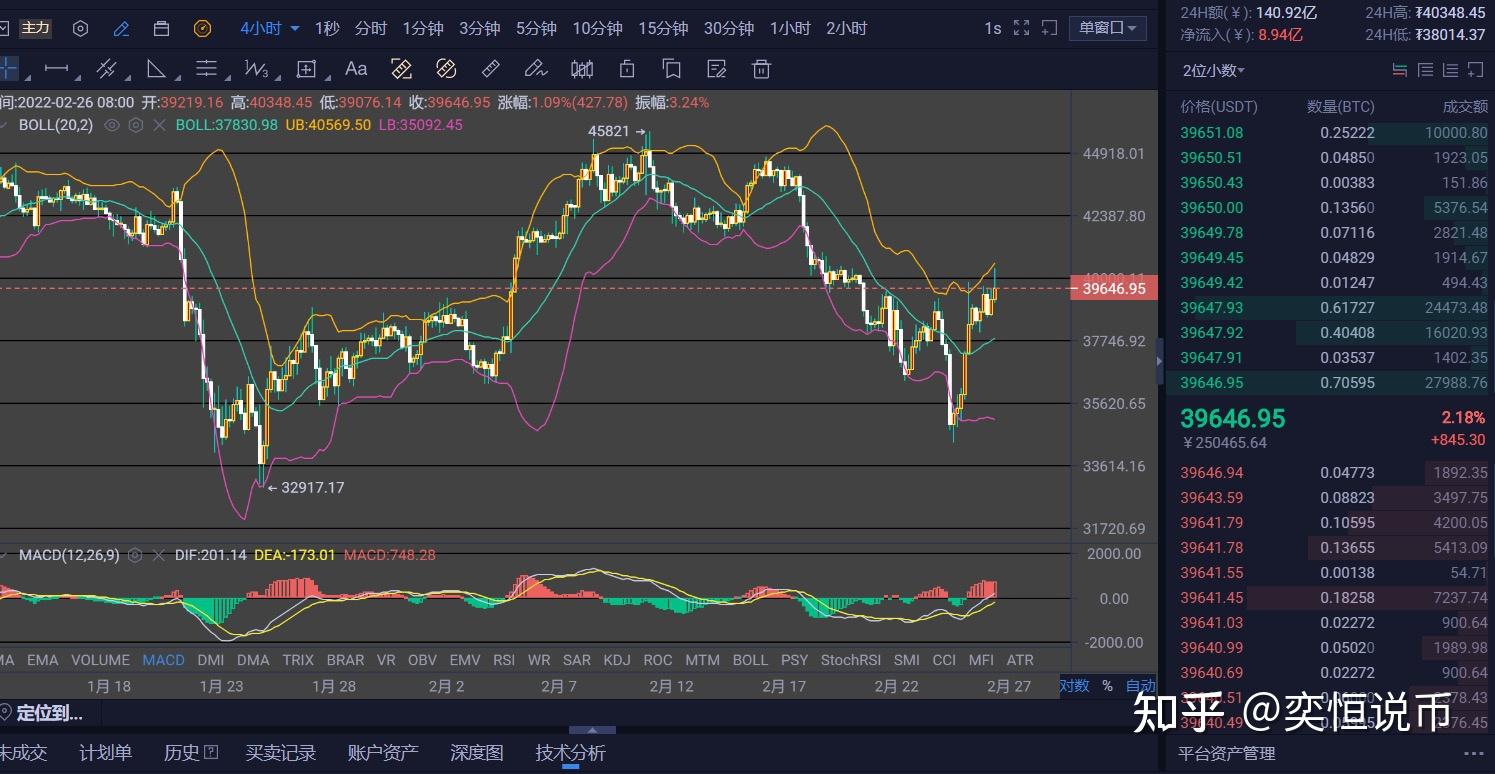The image size is (1495, 774).
Task: Click the lock drawings icon
Action: pyautogui.click(x=627, y=69)
